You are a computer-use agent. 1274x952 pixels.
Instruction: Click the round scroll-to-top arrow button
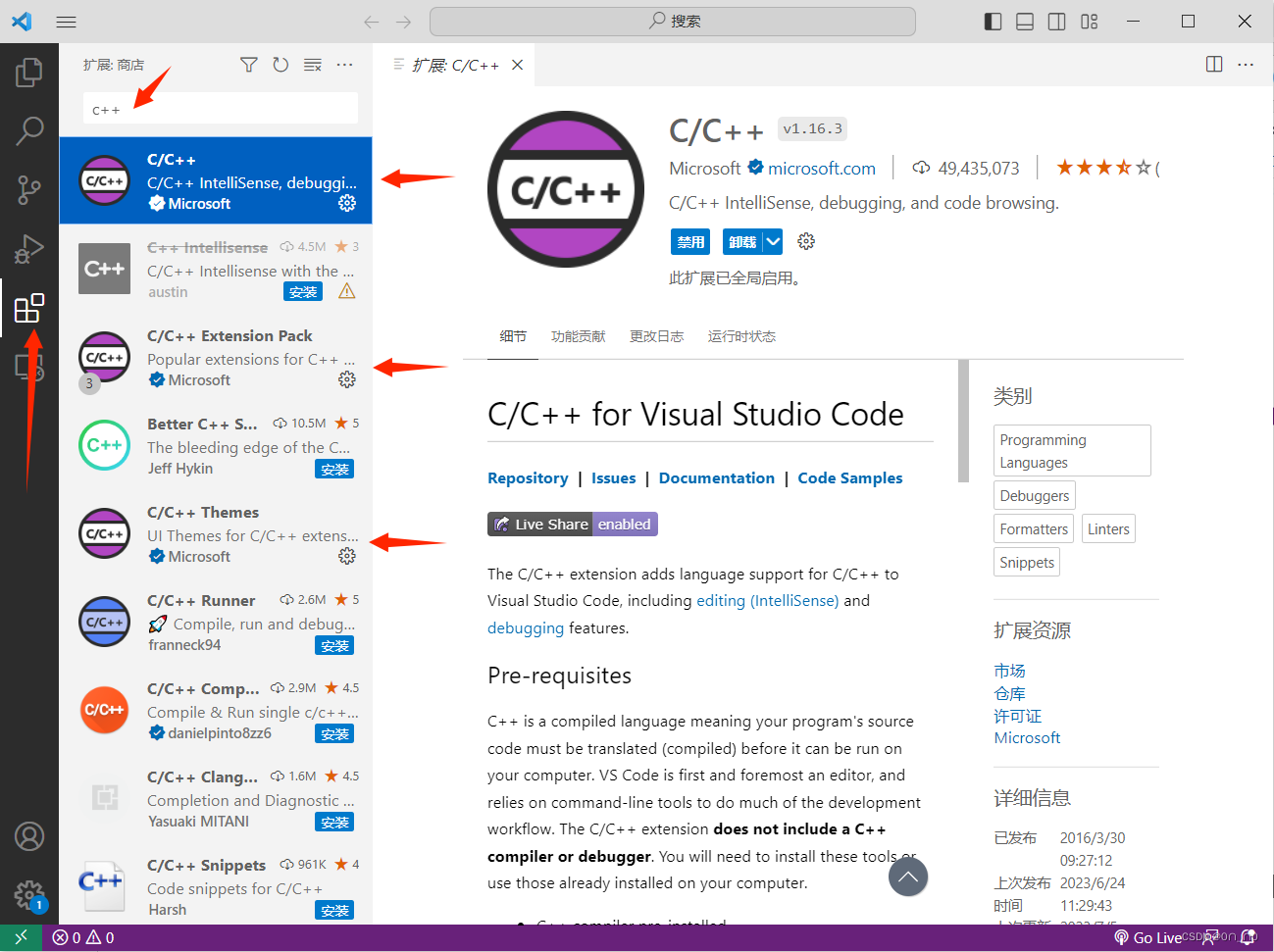908,877
